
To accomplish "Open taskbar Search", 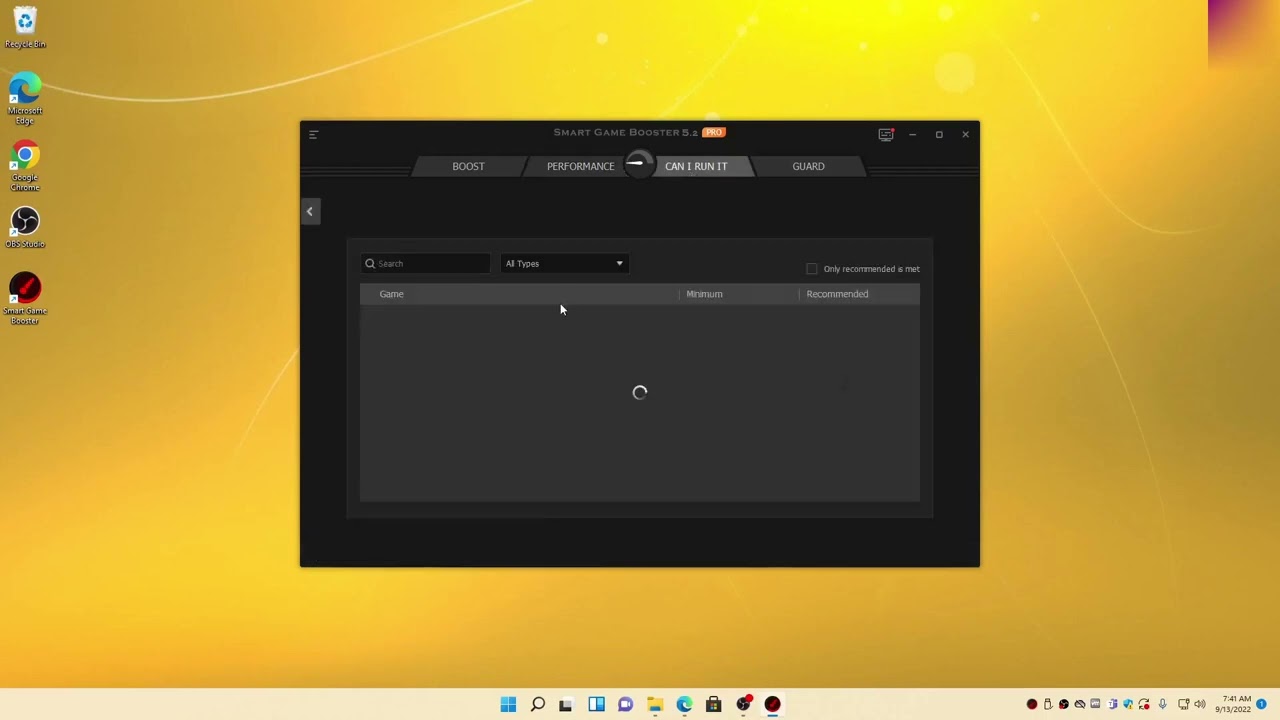I will tap(537, 704).
